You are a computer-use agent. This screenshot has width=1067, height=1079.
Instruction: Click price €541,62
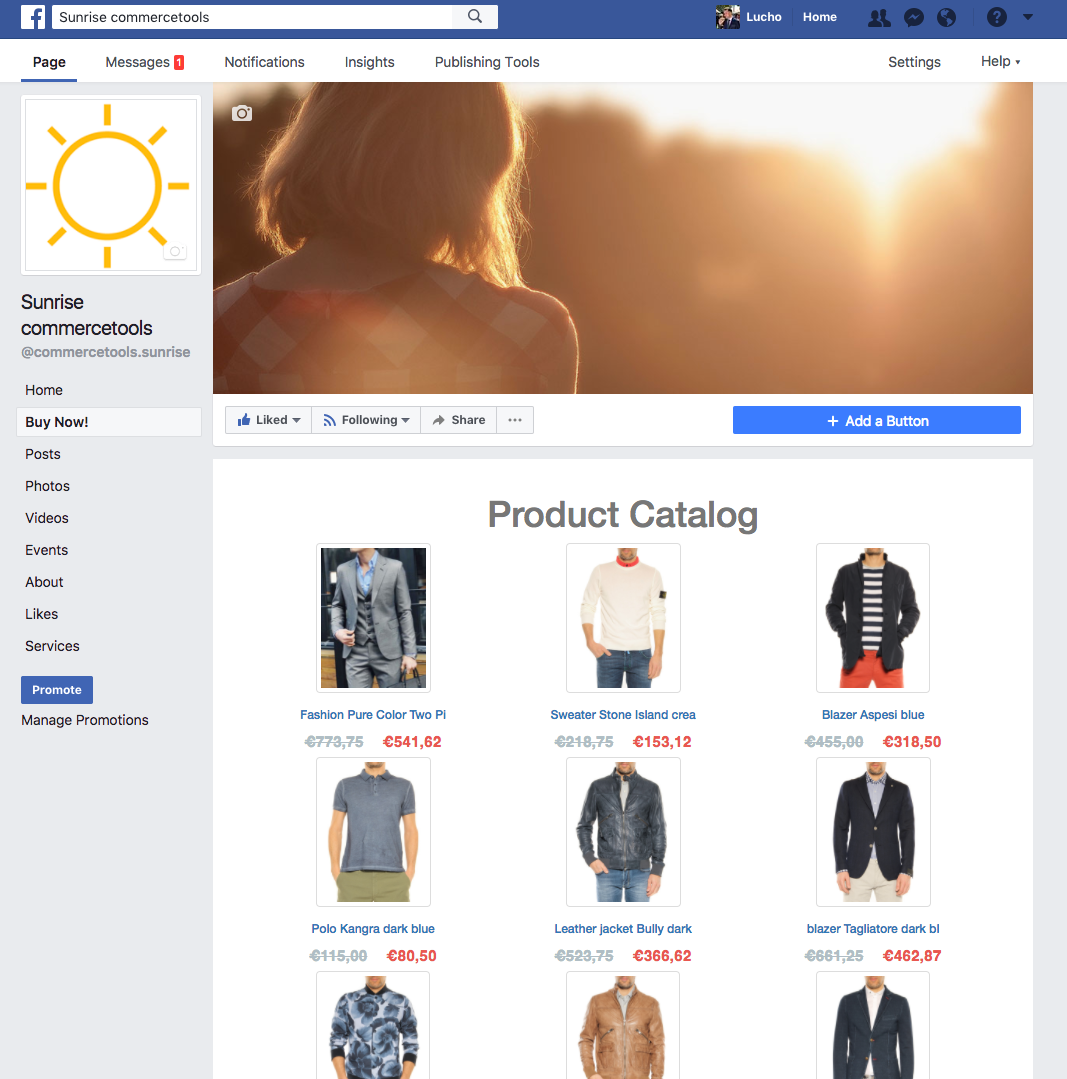coord(411,742)
